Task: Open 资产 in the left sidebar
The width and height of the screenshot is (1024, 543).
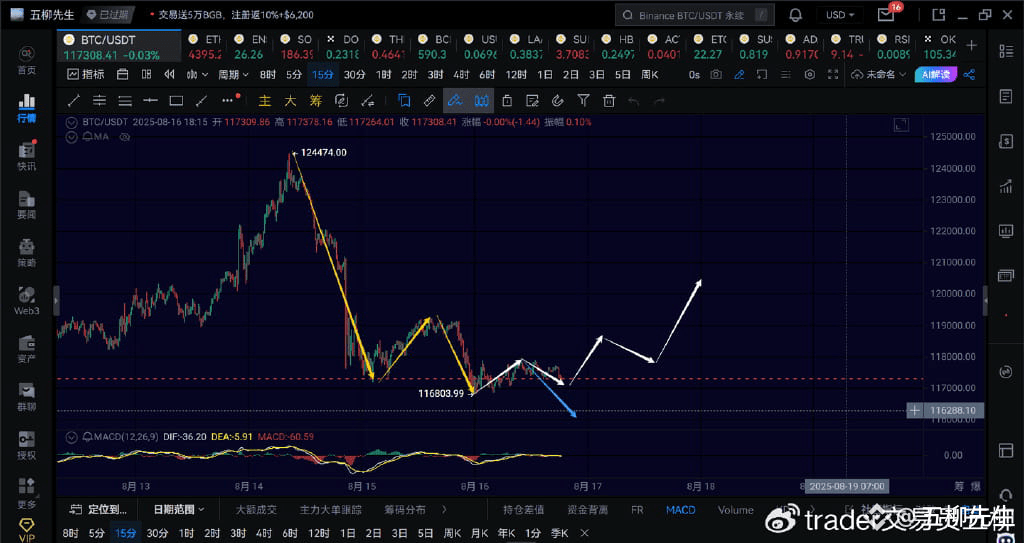Action: pyautogui.click(x=27, y=348)
